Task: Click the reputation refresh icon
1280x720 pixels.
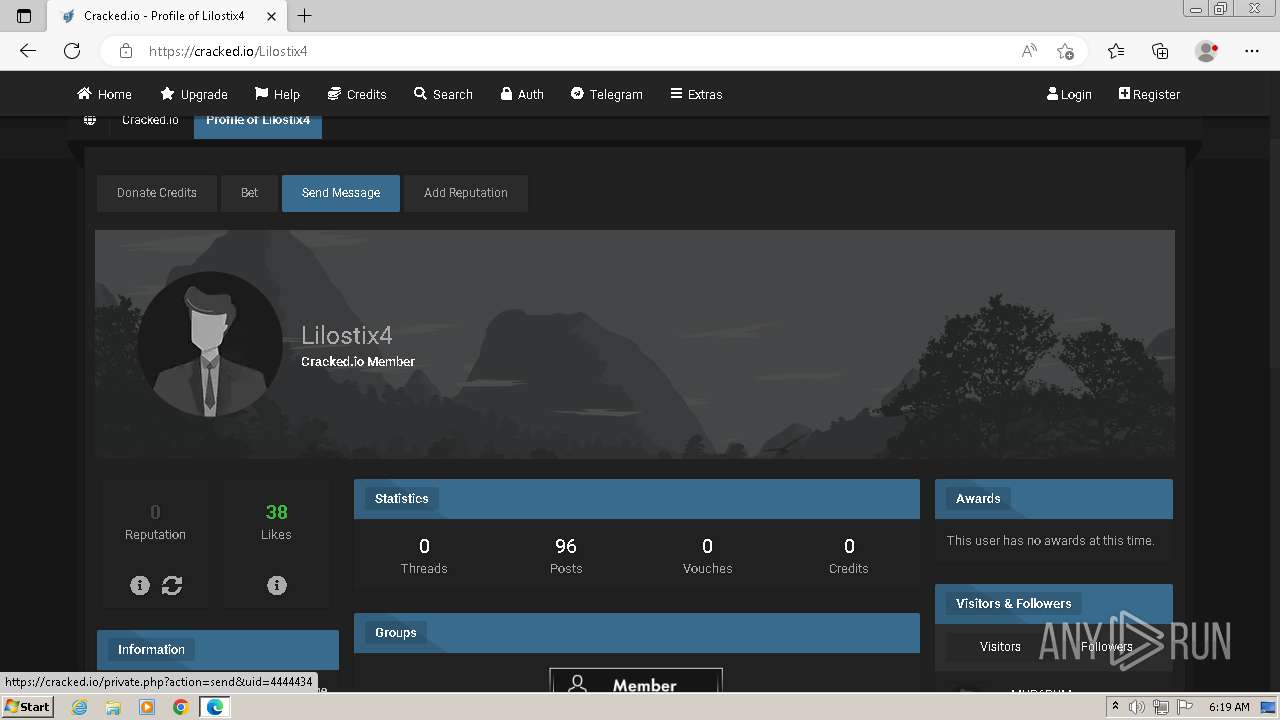Action: [x=172, y=585]
